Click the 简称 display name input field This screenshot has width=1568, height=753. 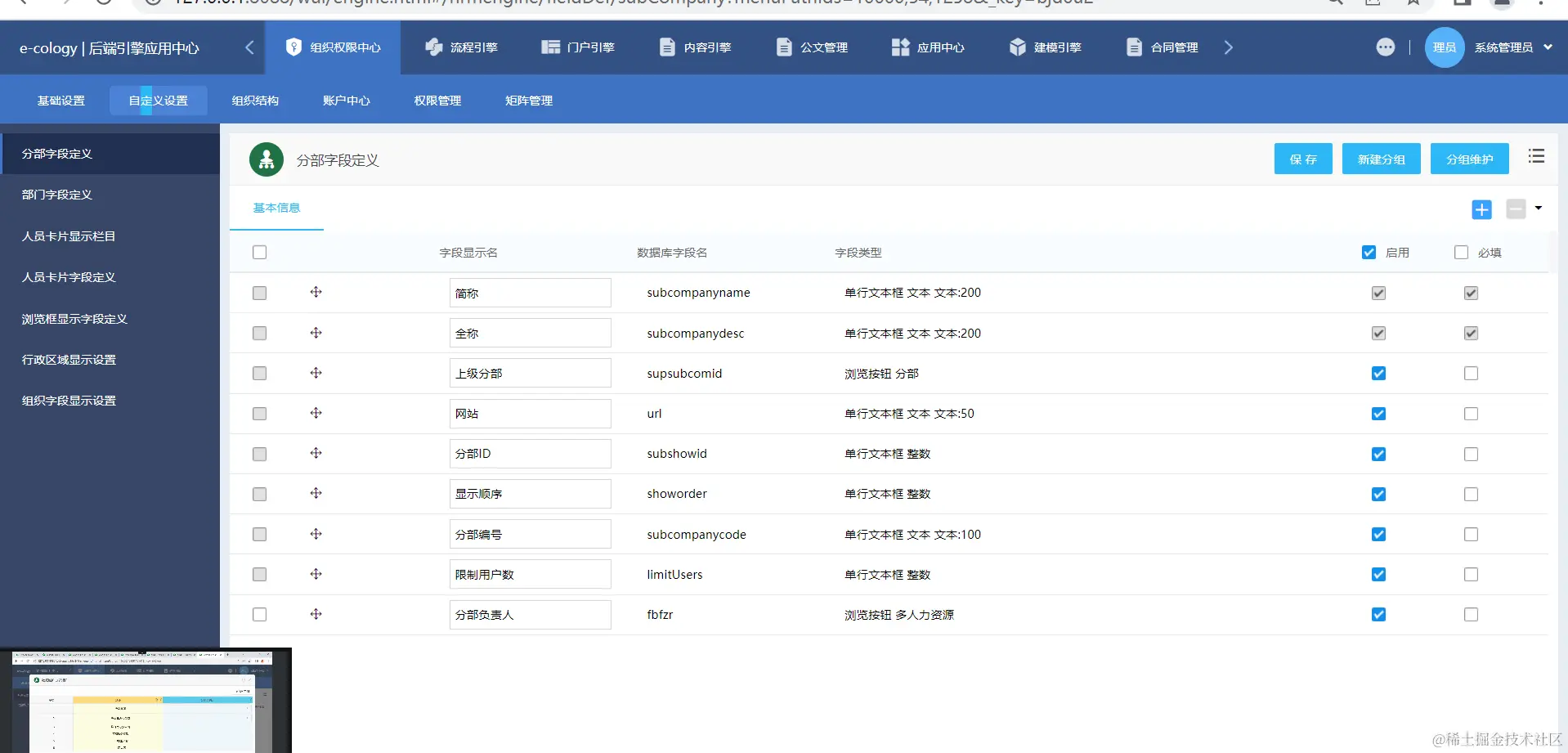click(x=530, y=293)
